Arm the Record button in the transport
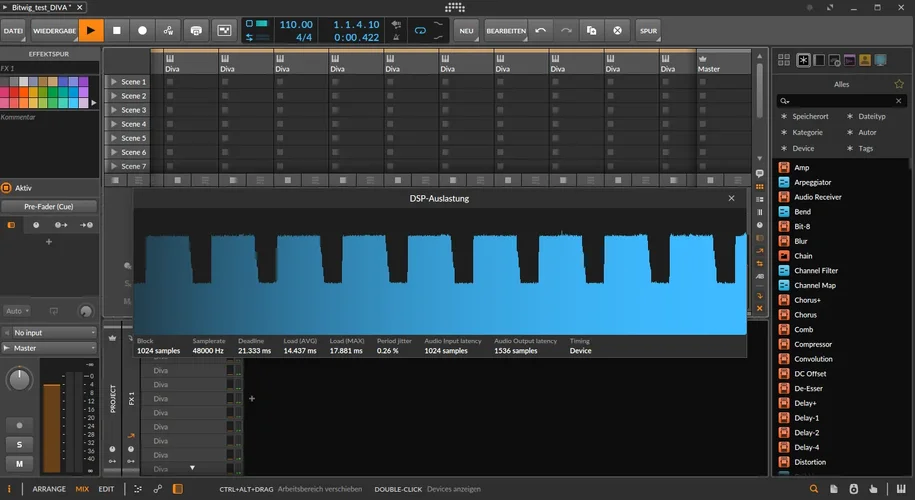The image size is (915, 500). tap(142, 30)
